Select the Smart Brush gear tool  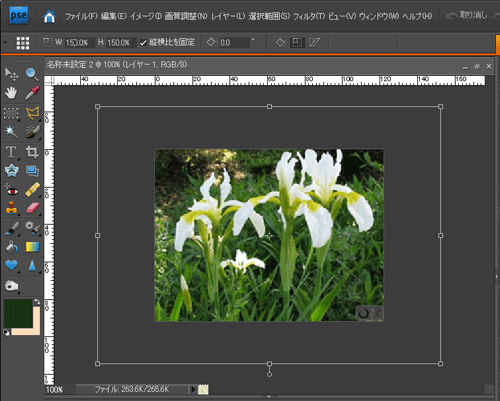(32, 228)
